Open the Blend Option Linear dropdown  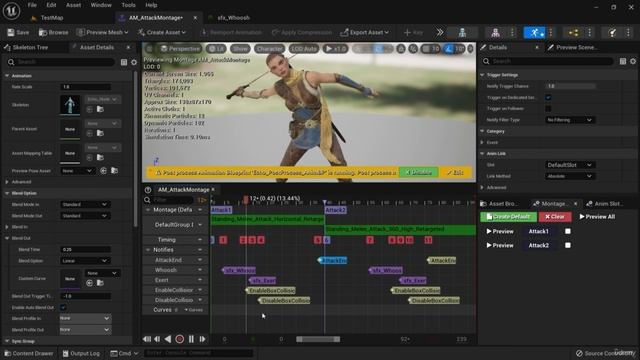coord(85,260)
